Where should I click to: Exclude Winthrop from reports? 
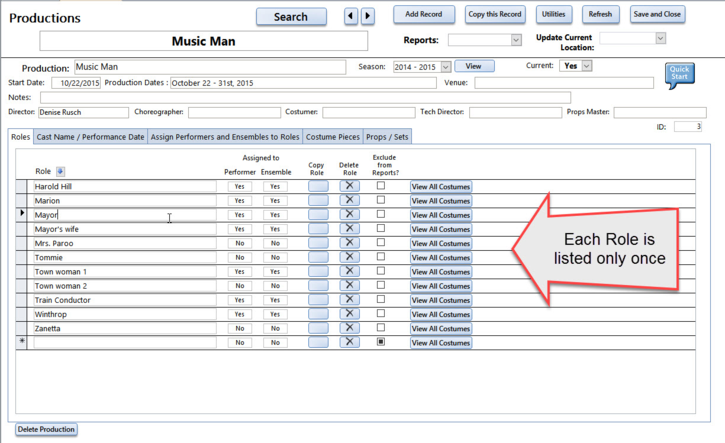[x=381, y=313]
